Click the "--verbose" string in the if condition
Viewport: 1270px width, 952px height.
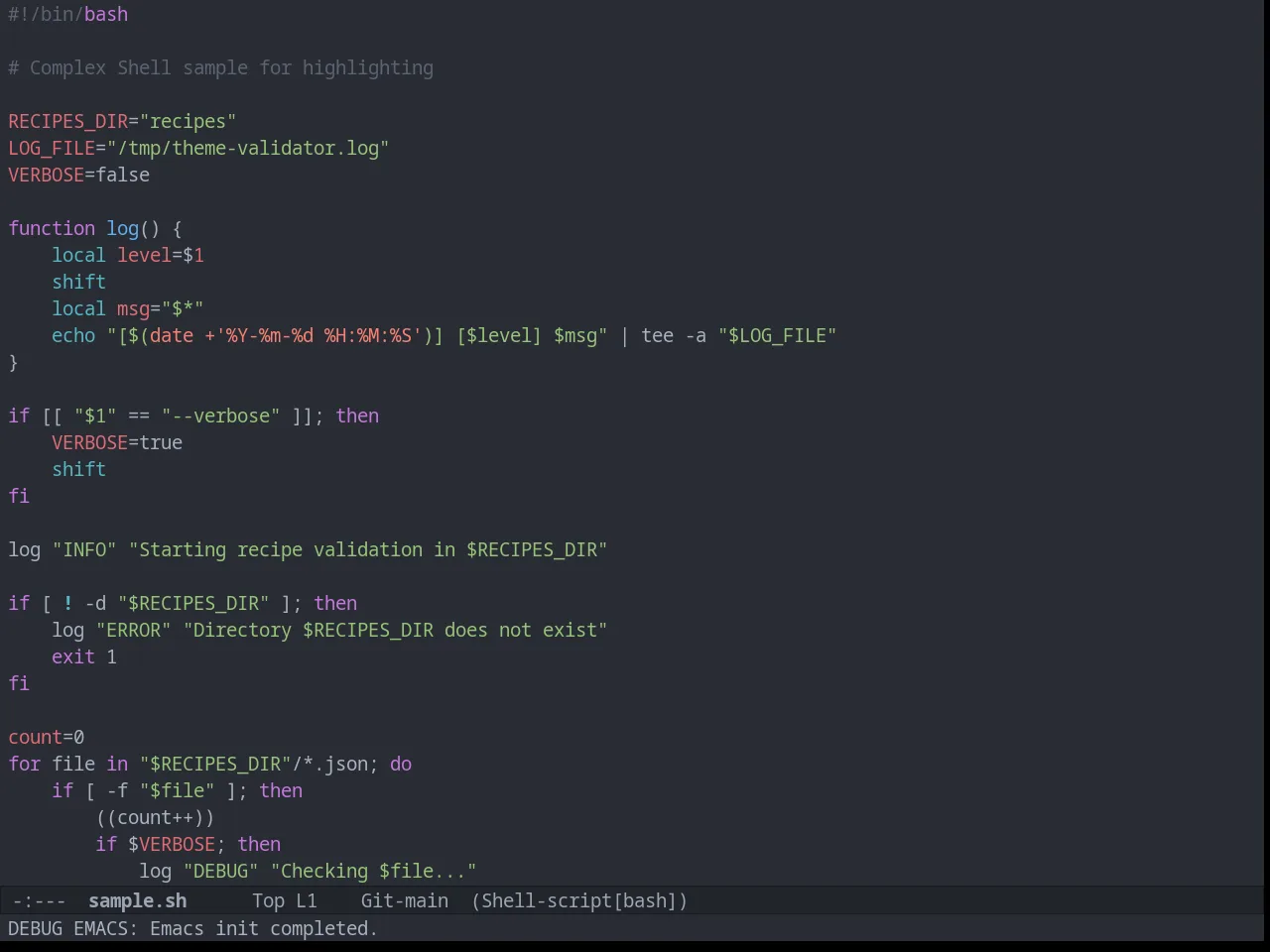coord(220,416)
